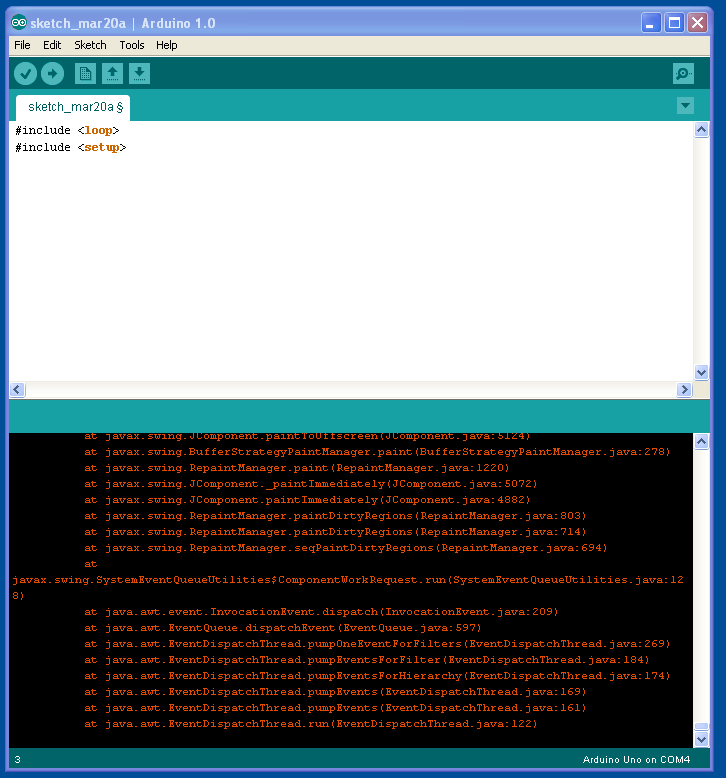This screenshot has height=778, width=726.
Task: Click 'Arduino Uno on COM4' status text
Action: point(636,760)
